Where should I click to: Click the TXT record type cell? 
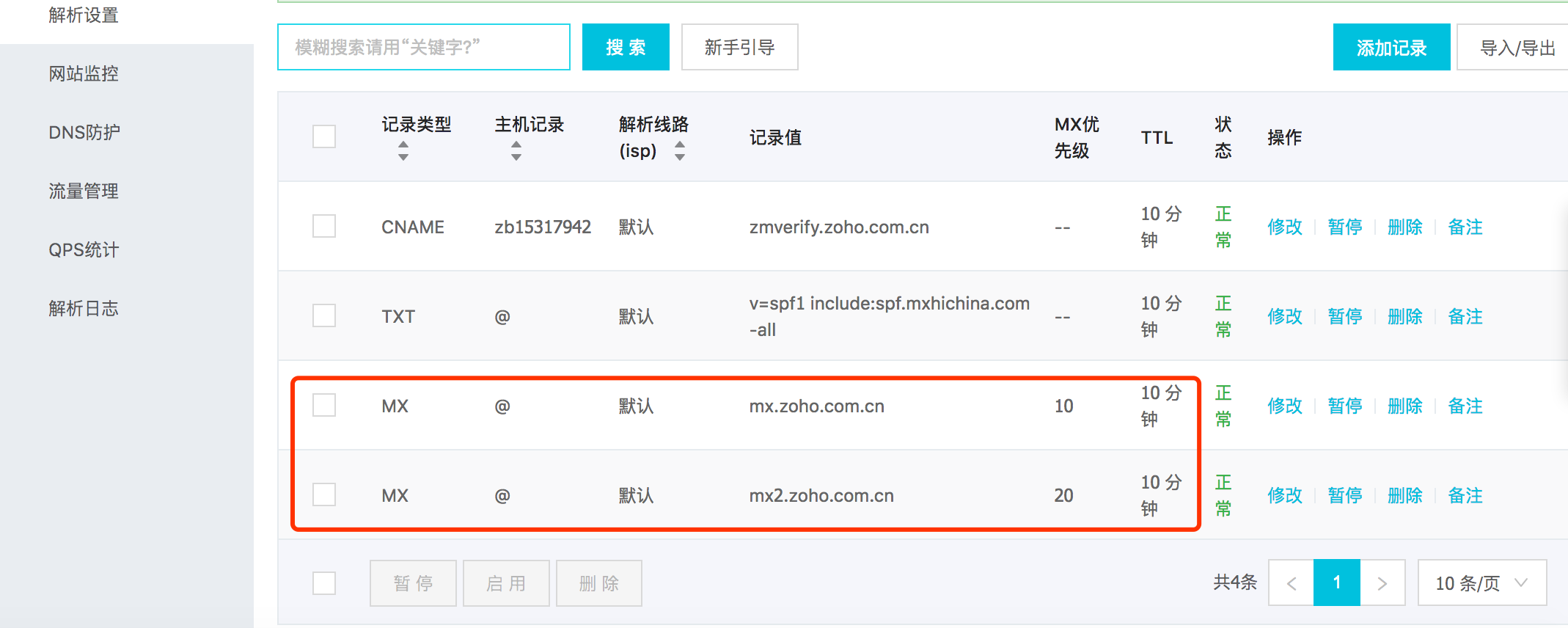(x=398, y=317)
